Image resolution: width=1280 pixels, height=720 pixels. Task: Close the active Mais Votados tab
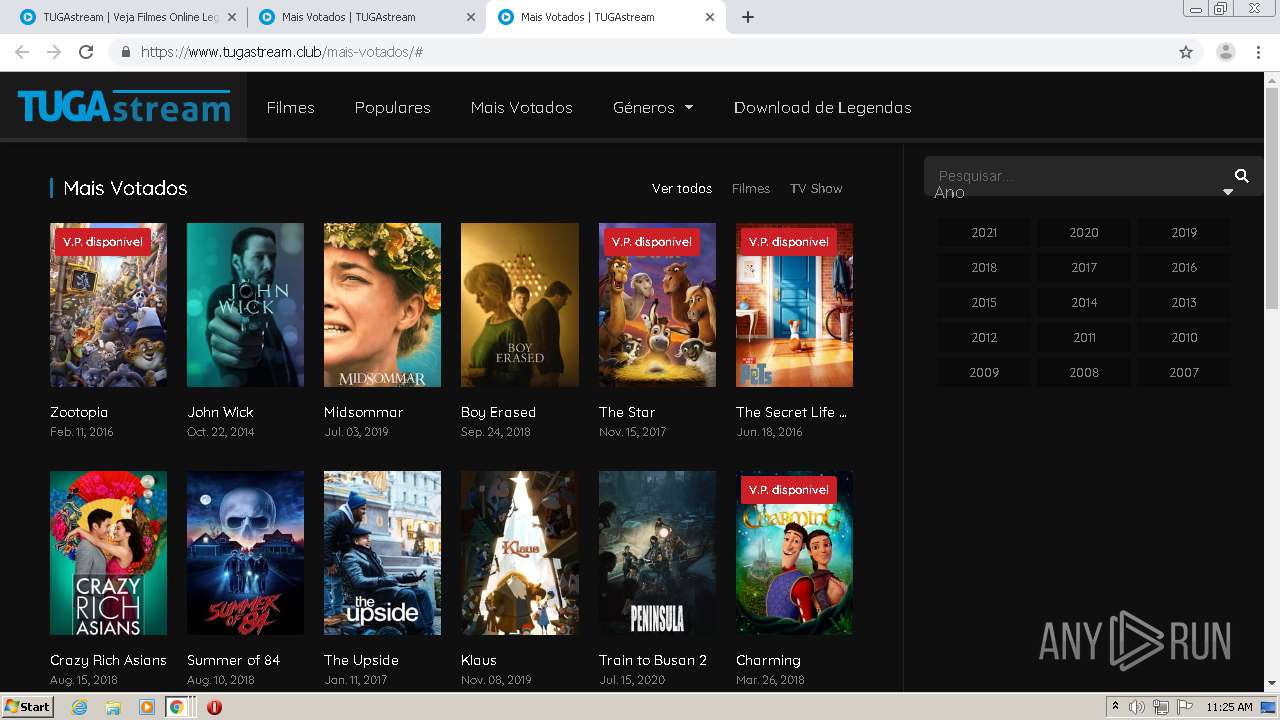click(x=710, y=17)
